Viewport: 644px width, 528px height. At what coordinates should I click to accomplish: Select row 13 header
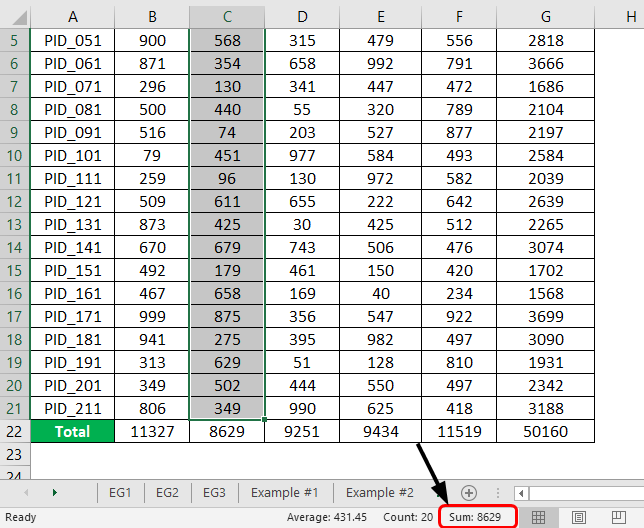coord(15,225)
